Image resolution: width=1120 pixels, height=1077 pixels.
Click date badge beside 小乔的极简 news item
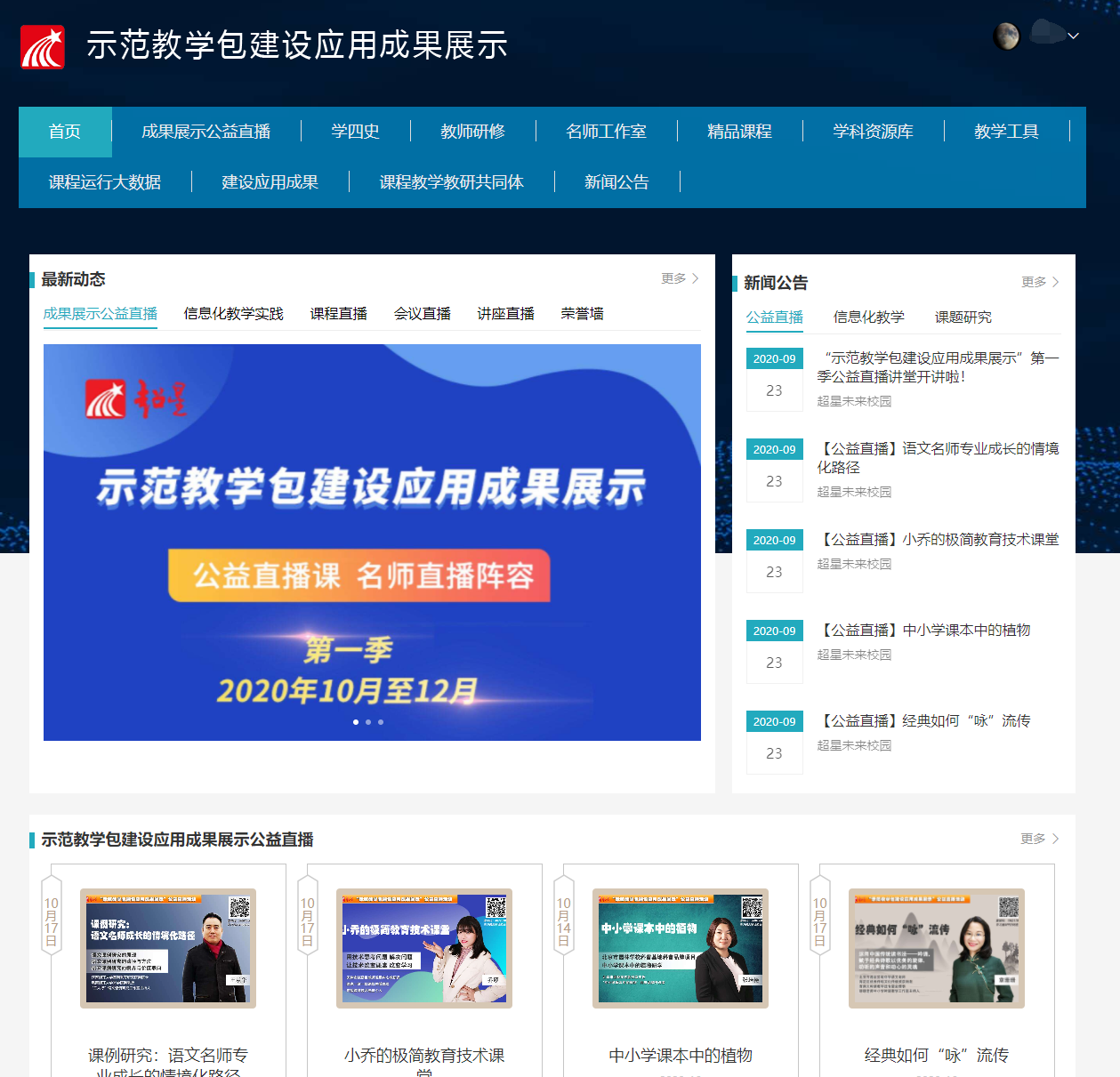point(775,561)
